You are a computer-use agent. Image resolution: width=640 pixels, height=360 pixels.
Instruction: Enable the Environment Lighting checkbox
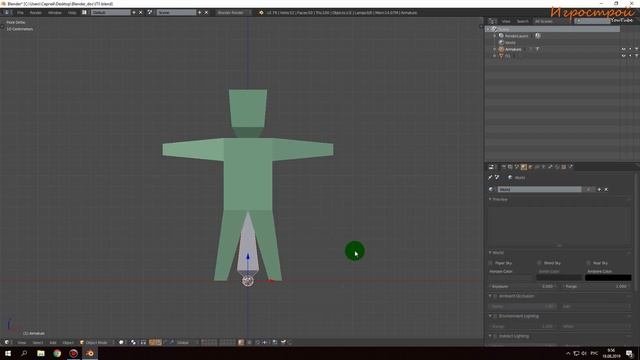click(496, 316)
